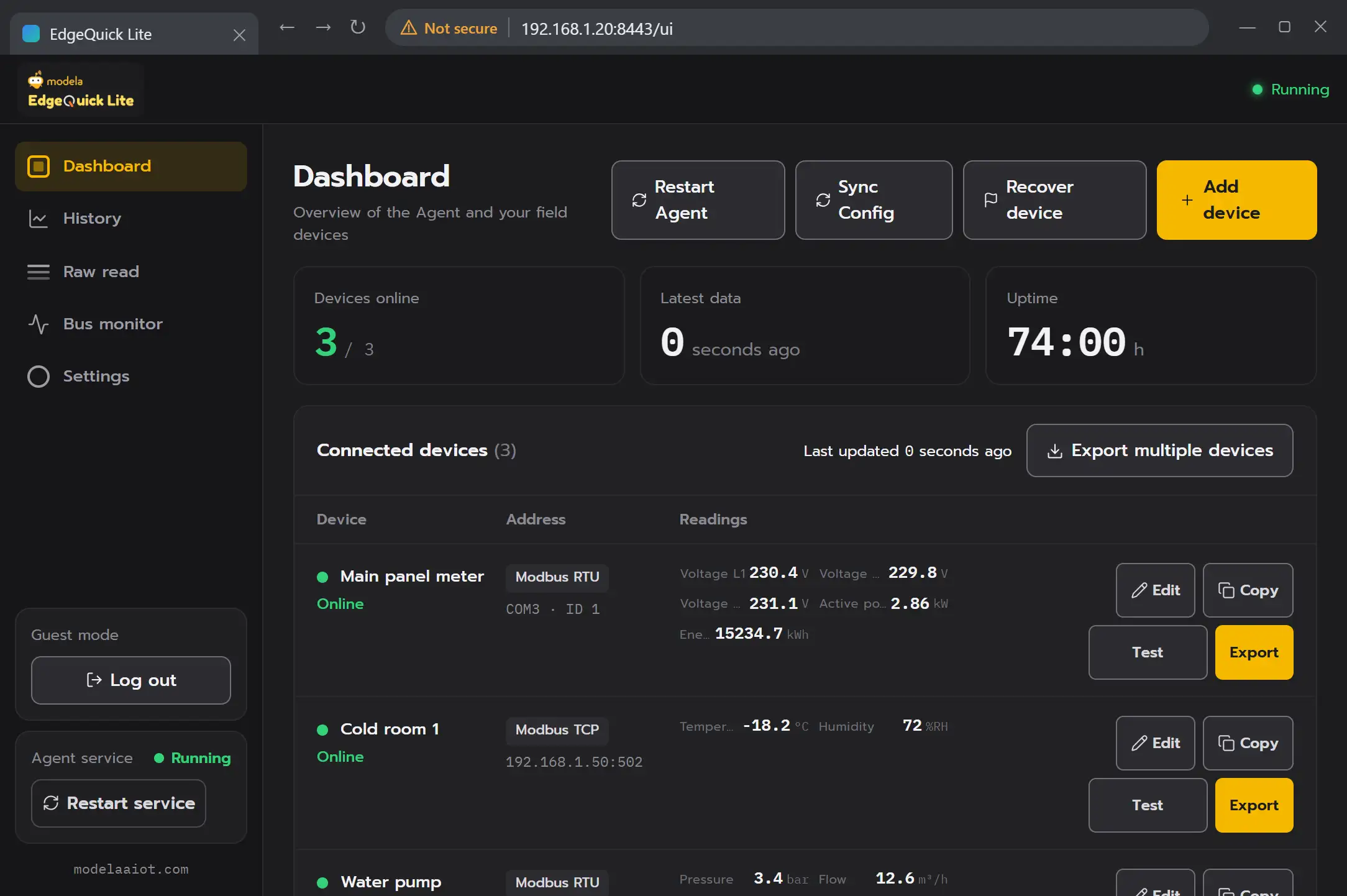This screenshot has height=896, width=1347.
Task: Click Export multiple devices button
Action: click(x=1159, y=450)
